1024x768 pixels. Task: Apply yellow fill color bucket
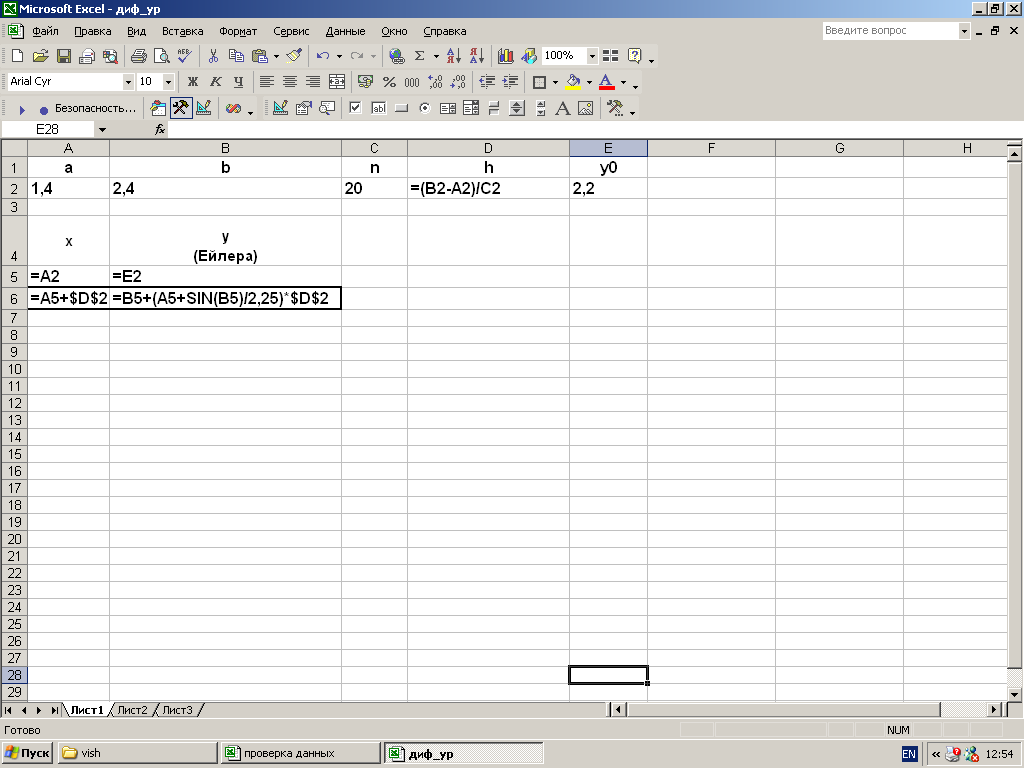(573, 82)
